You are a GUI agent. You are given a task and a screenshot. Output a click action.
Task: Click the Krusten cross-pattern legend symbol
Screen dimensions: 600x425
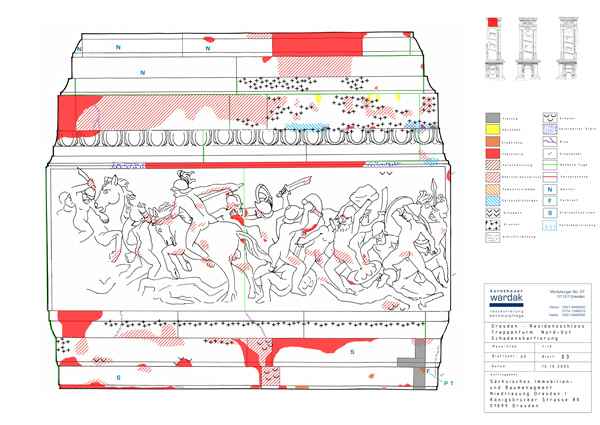[491, 226]
